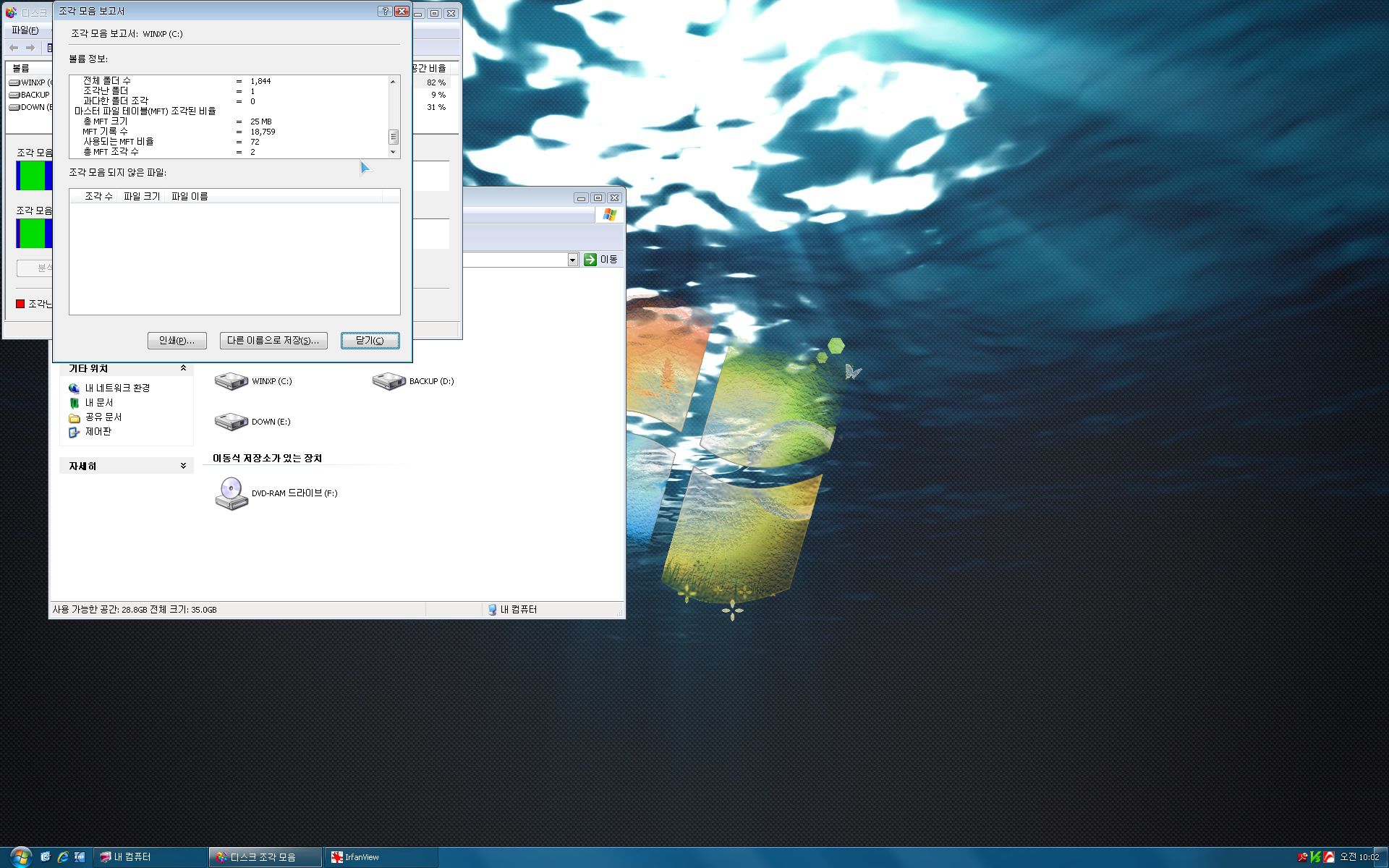The width and height of the screenshot is (1389, 868).
Task: Click green V3 antivirus tray icon
Action: coord(1315,857)
